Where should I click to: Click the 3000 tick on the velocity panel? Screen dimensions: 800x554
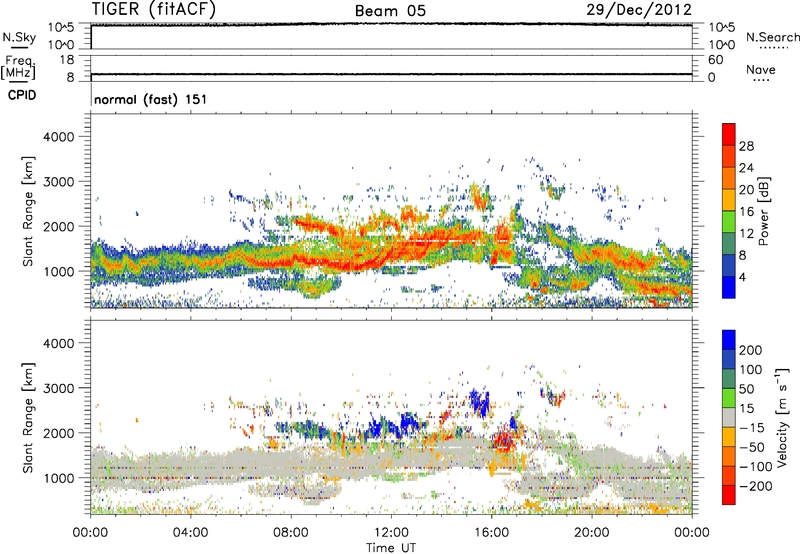(58, 388)
